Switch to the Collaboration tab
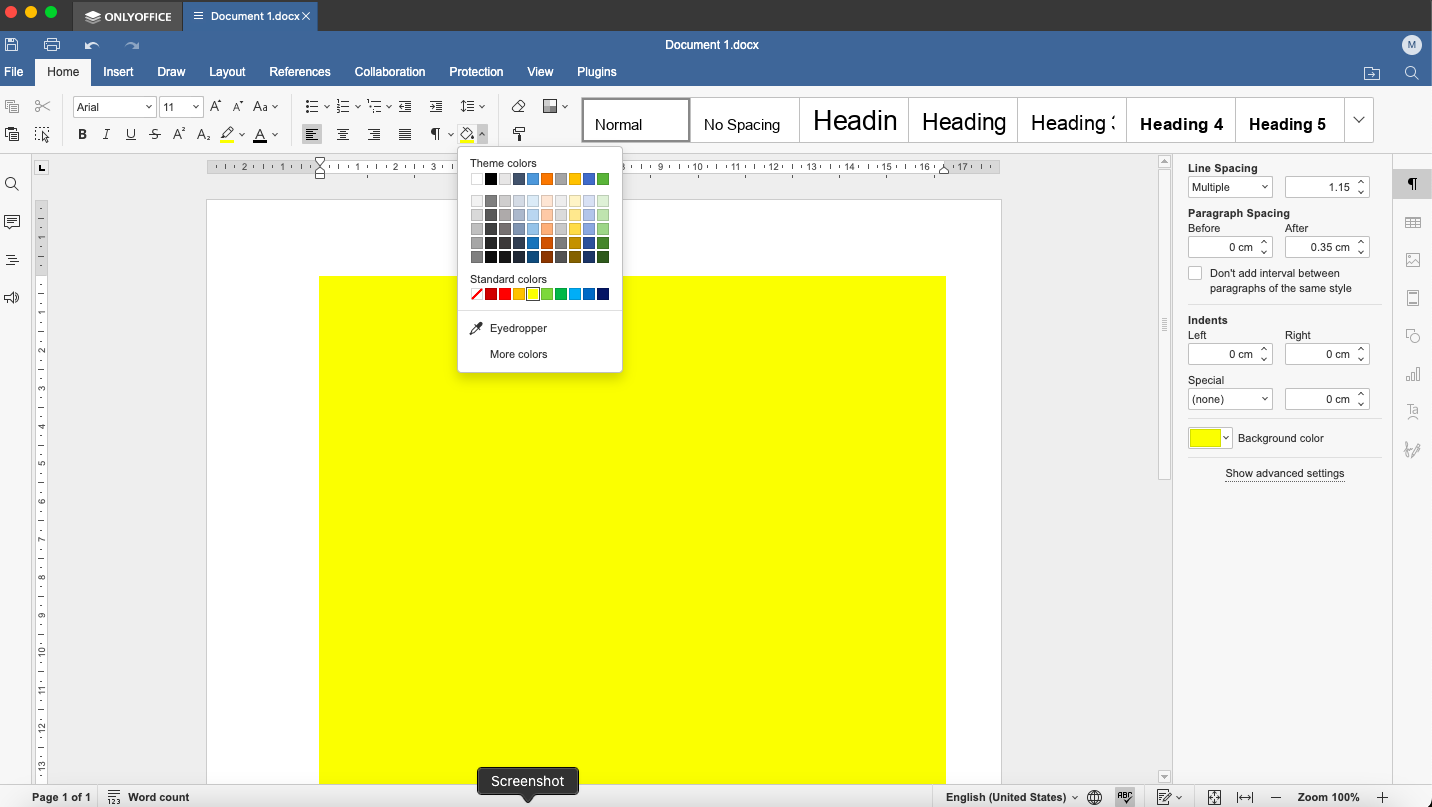 tap(390, 72)
